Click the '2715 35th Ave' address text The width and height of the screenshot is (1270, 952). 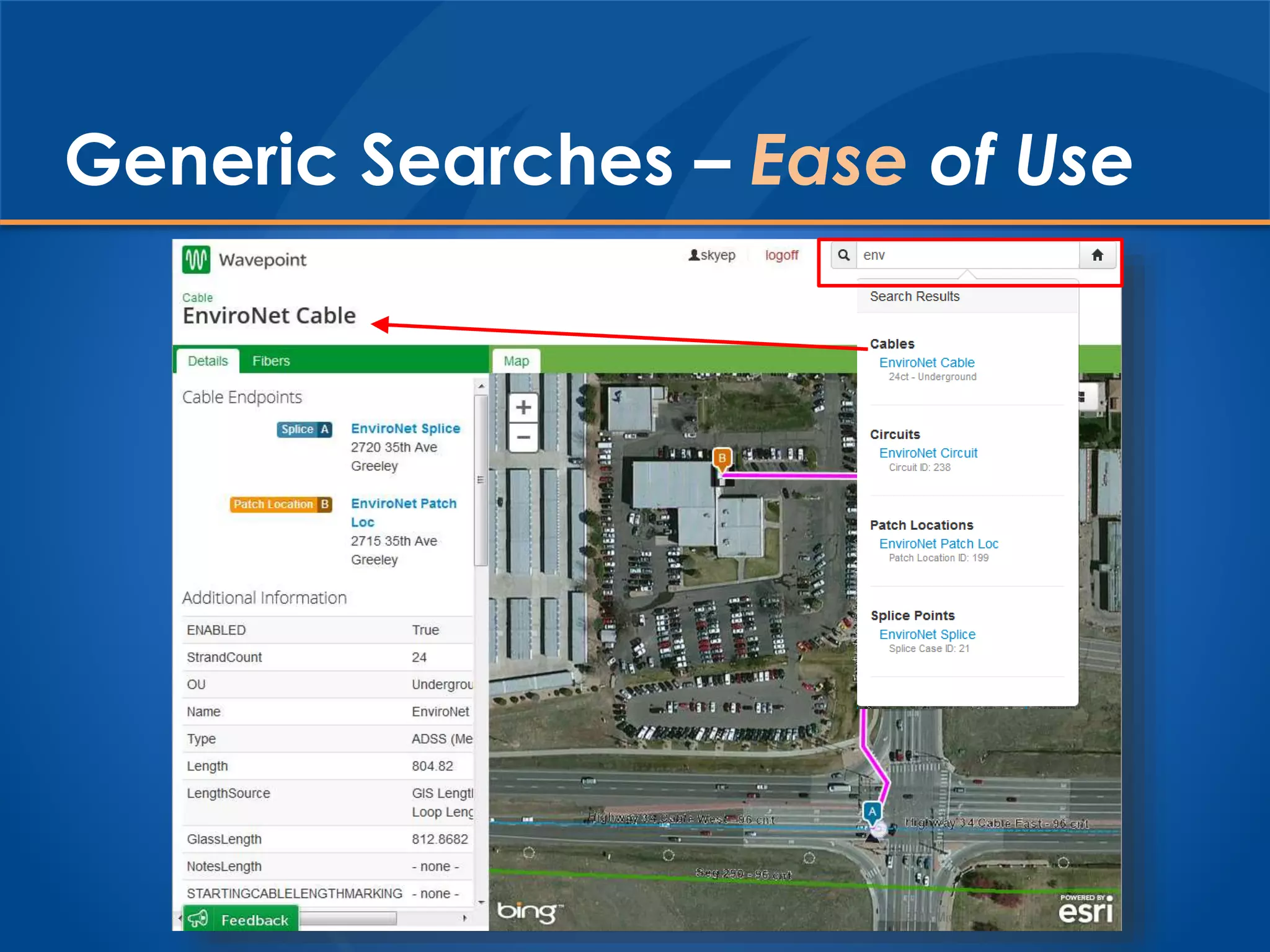click(394, 541)
